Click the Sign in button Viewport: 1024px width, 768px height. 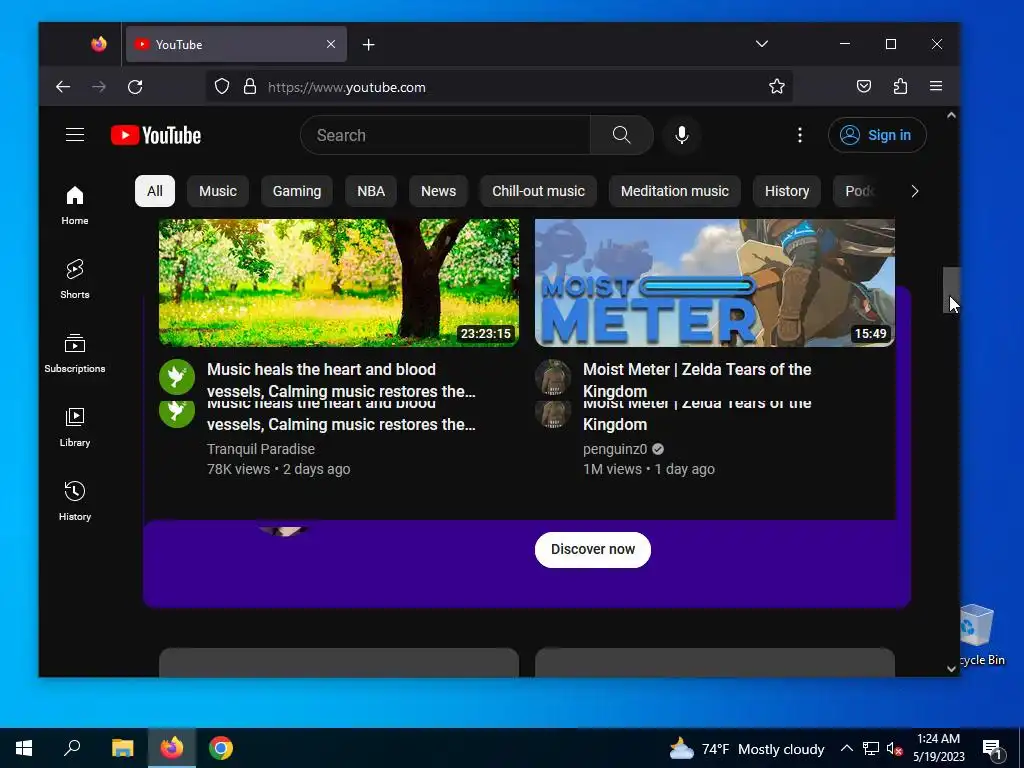(877, 135)
